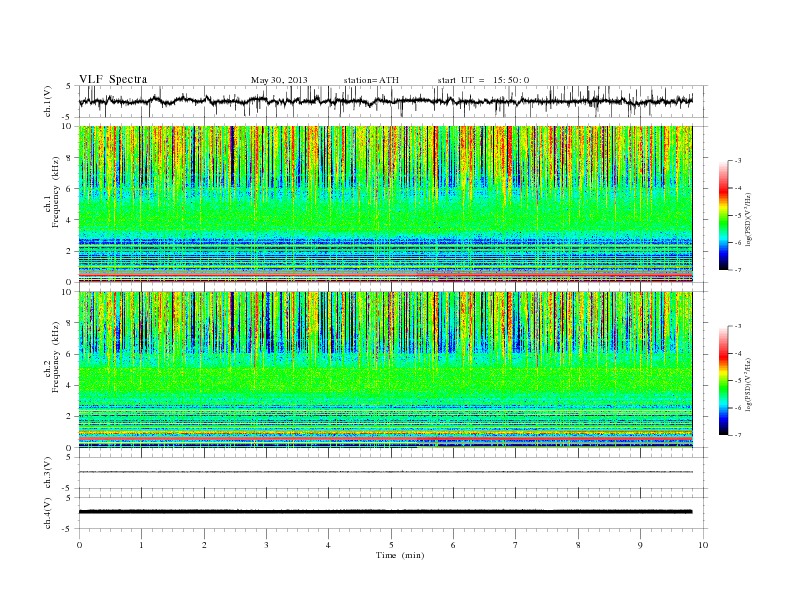Screen dimensions: 792x612
Task: Click the ch.1 waveform trace plot
Action: 392,101
